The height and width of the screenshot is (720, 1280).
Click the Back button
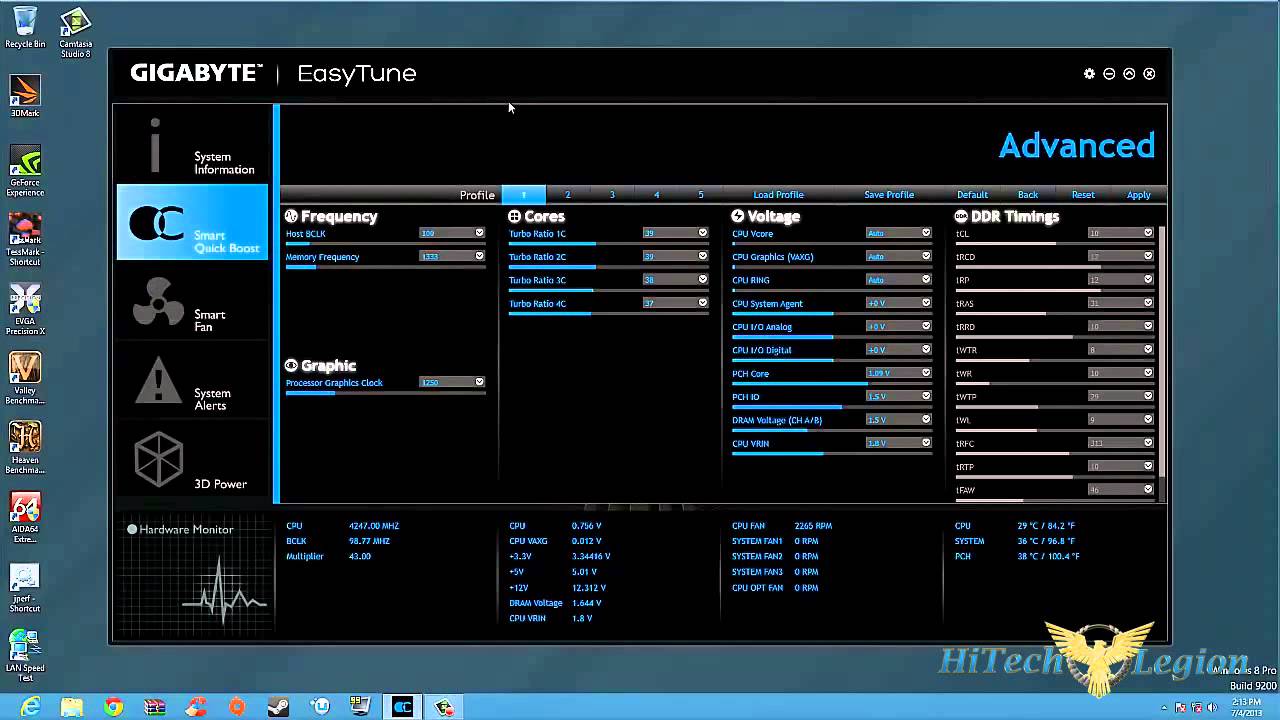(1028, 195)
